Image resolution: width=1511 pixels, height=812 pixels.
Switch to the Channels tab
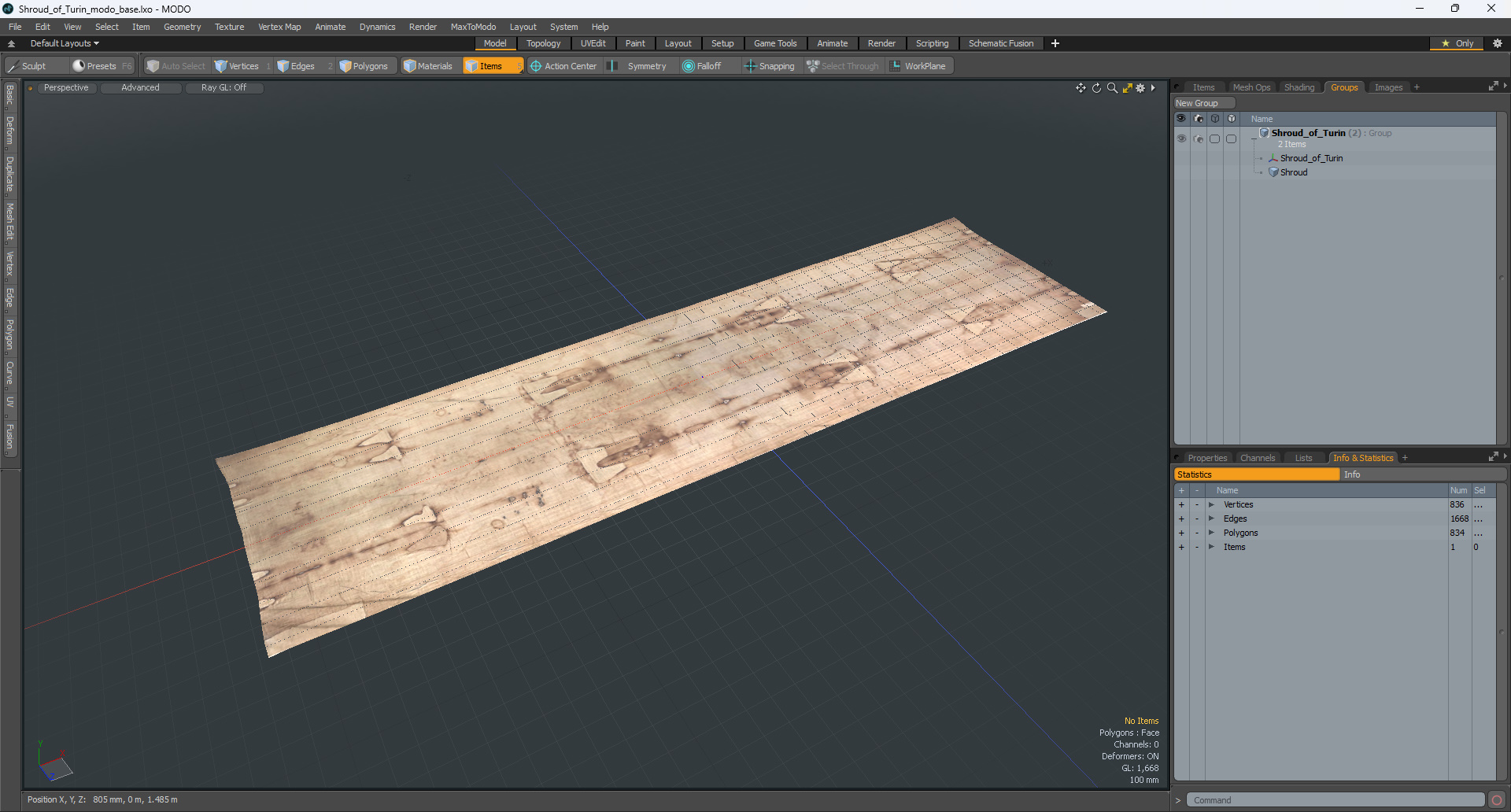click(x=1257, y=458)
